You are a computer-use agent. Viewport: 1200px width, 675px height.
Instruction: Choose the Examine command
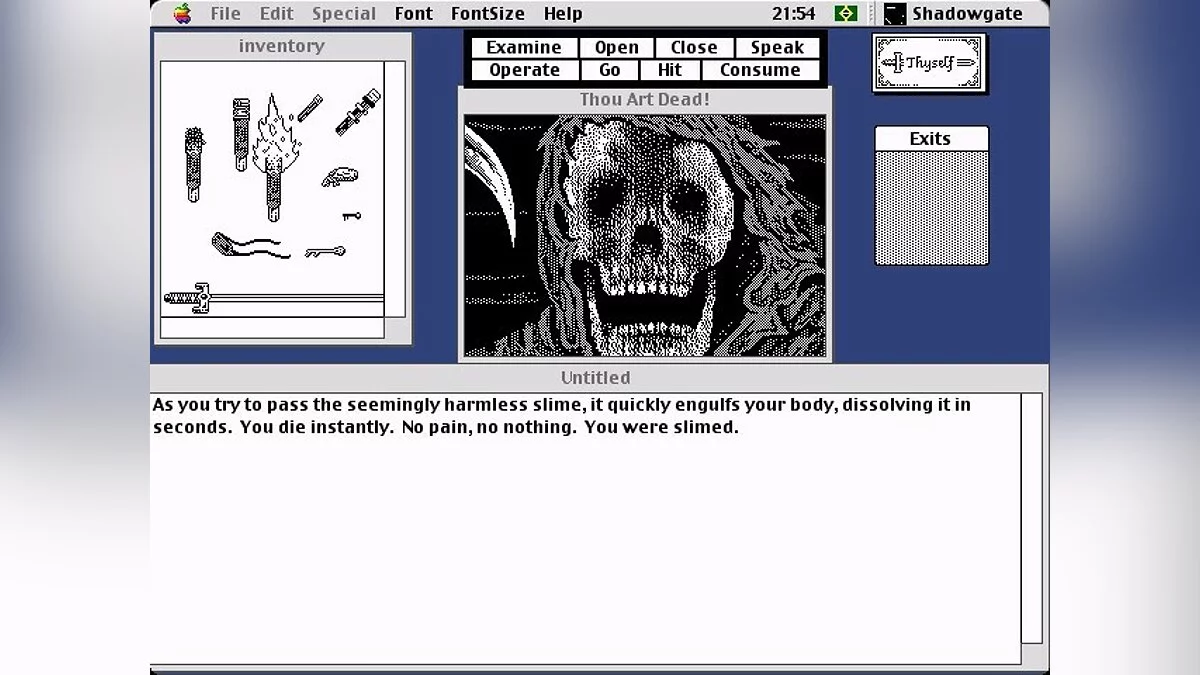pyautogui.click(x=524, y=47)
